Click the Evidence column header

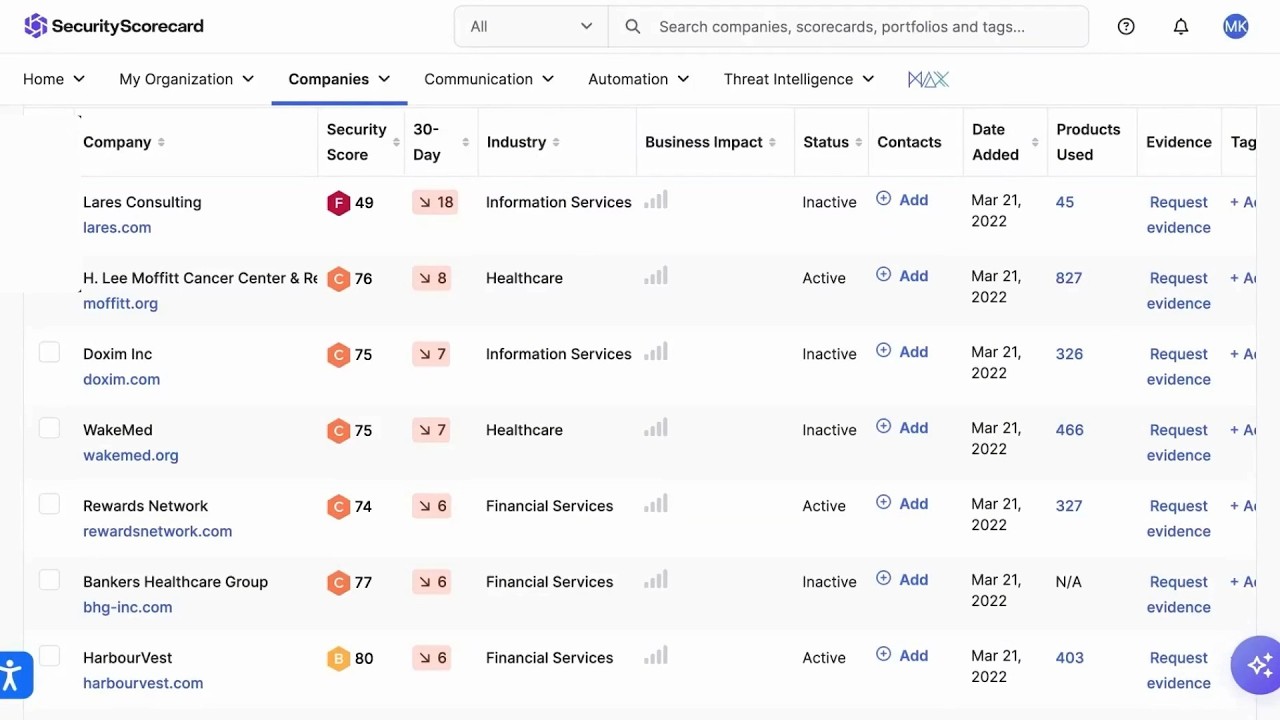(1179, 142)
